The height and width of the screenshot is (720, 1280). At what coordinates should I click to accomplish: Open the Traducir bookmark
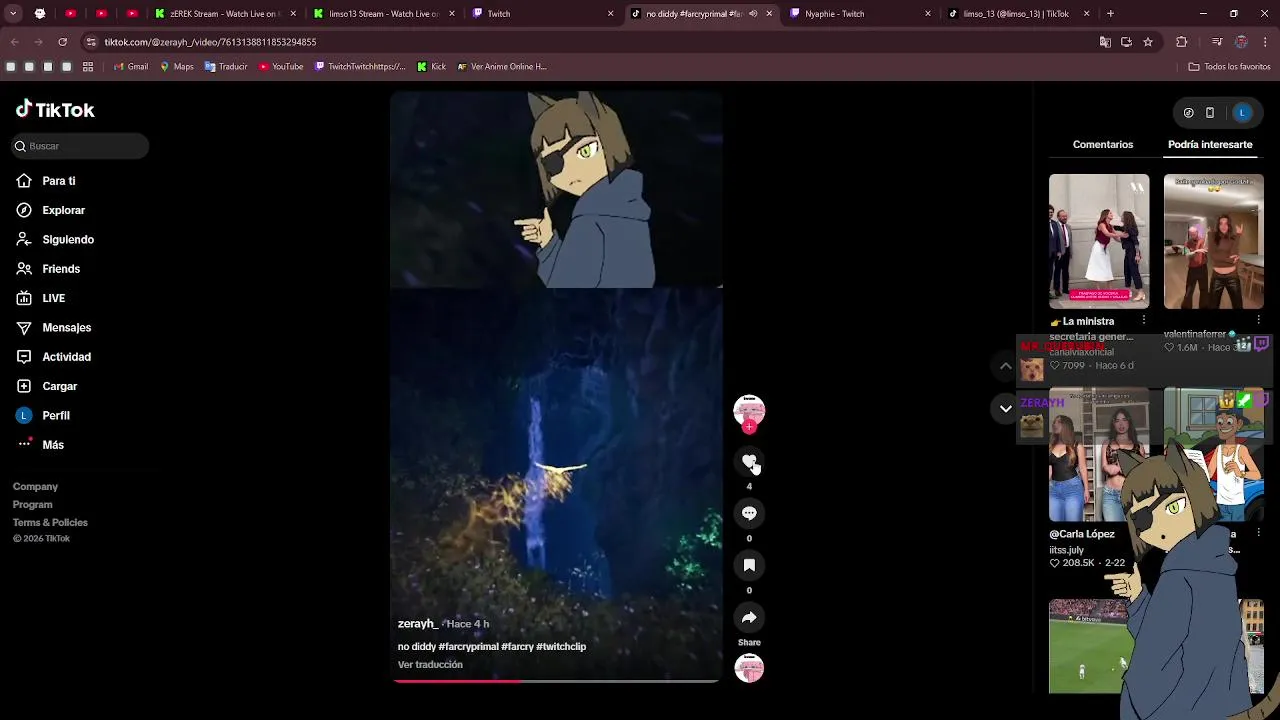coord(226,67)
